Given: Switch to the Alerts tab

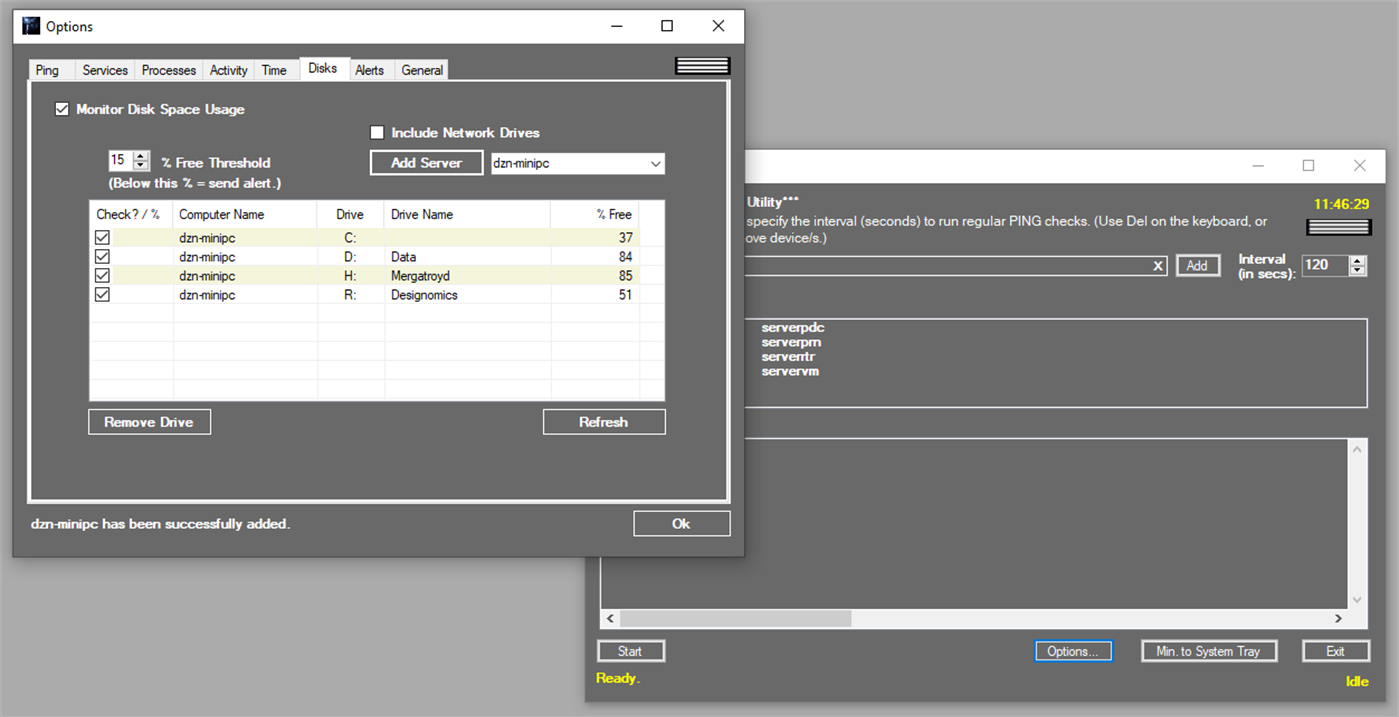Looking at the screenshot, I should point(370,70).
